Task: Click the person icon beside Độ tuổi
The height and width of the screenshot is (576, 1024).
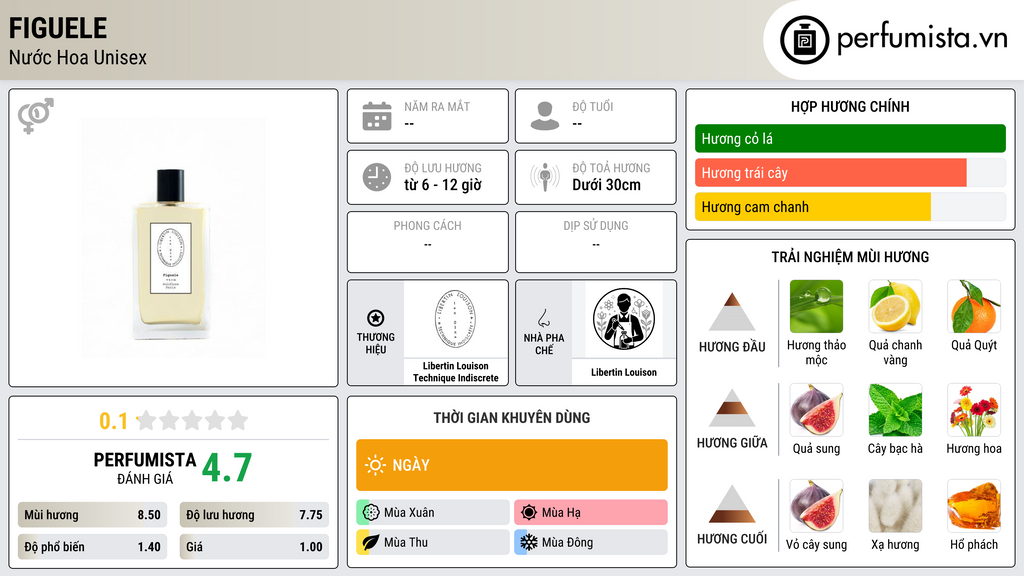Action: point(545,116)
